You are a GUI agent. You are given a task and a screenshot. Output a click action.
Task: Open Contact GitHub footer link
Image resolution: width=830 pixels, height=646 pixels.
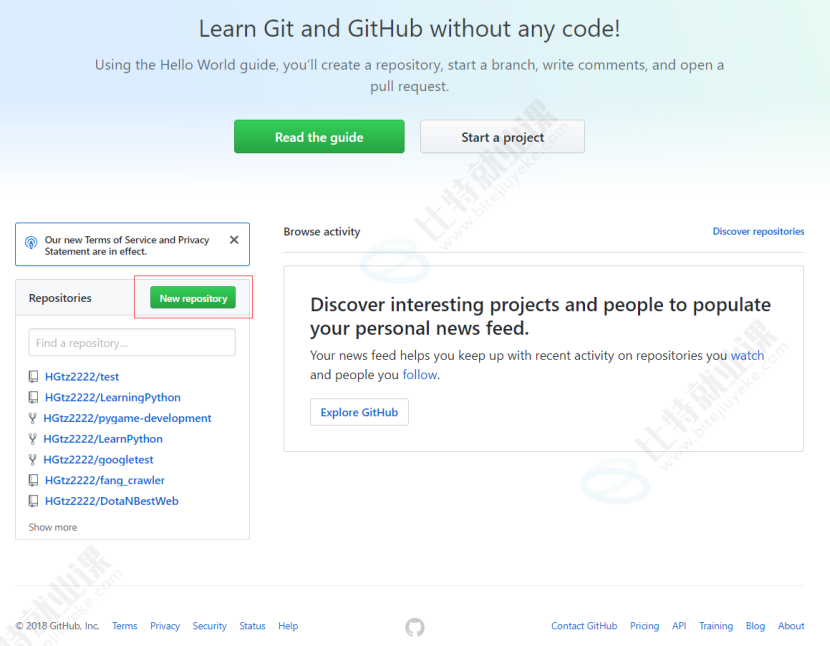tap(584, 626)
